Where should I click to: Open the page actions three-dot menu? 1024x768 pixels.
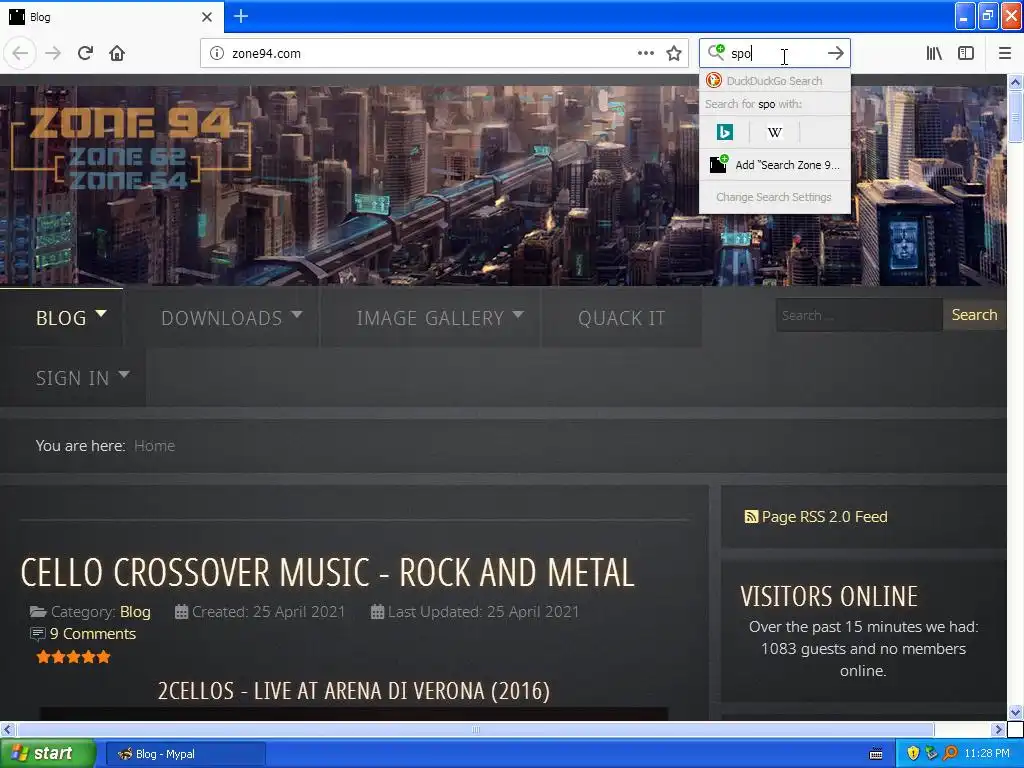645,53
